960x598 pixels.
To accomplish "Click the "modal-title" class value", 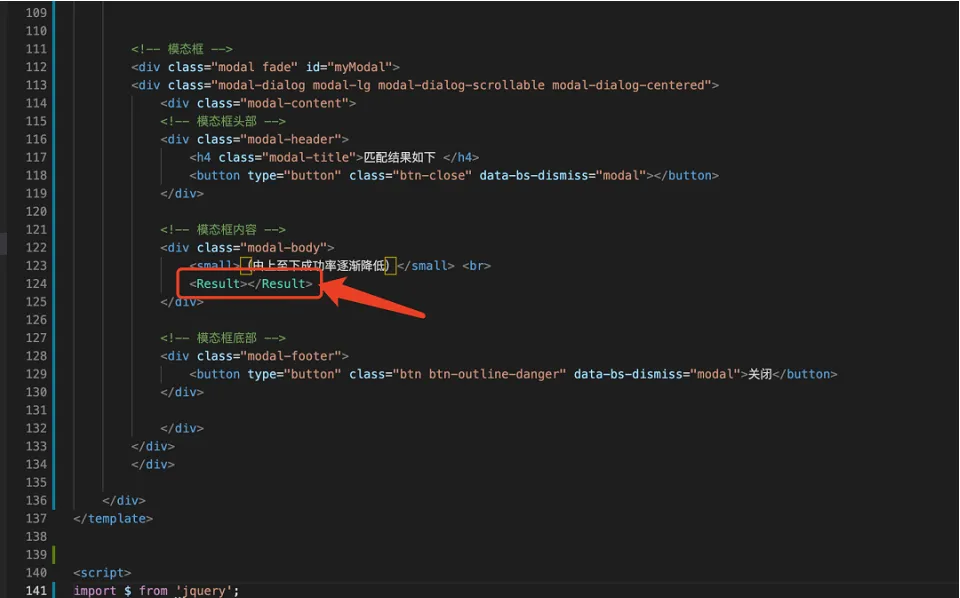I will point(309,157).
